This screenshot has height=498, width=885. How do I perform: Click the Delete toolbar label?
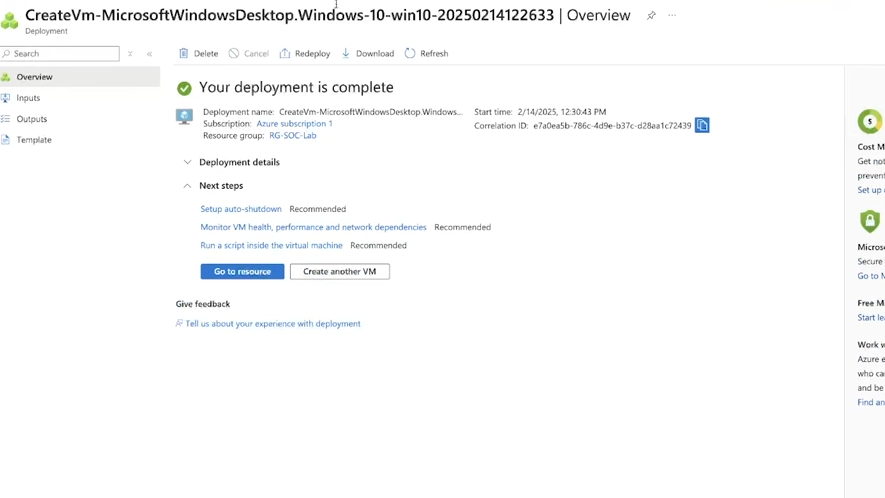pyautogui.click(x=206, y=54)
